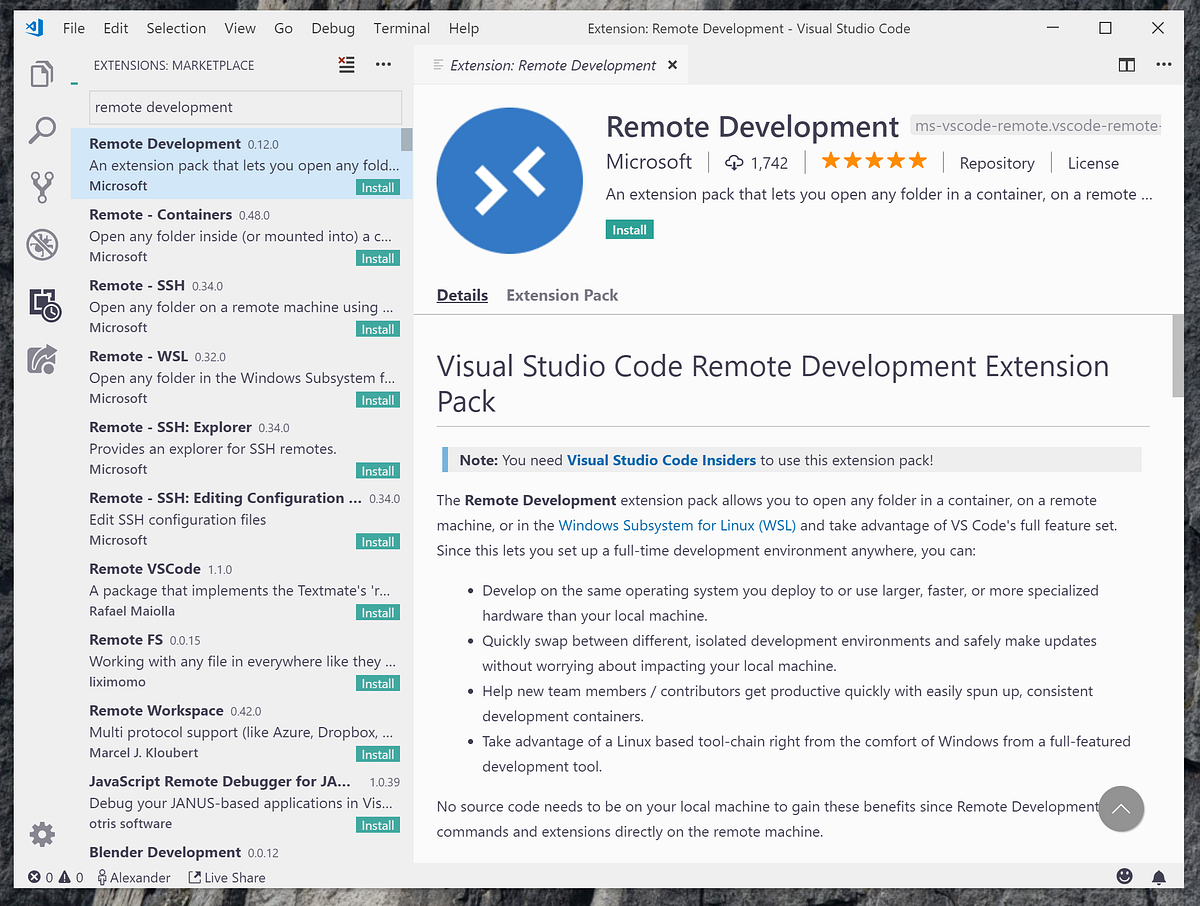This screenshot has height=906, width=1200.
Task: Select Remote - Containers list entry
Action: (241, 235)
